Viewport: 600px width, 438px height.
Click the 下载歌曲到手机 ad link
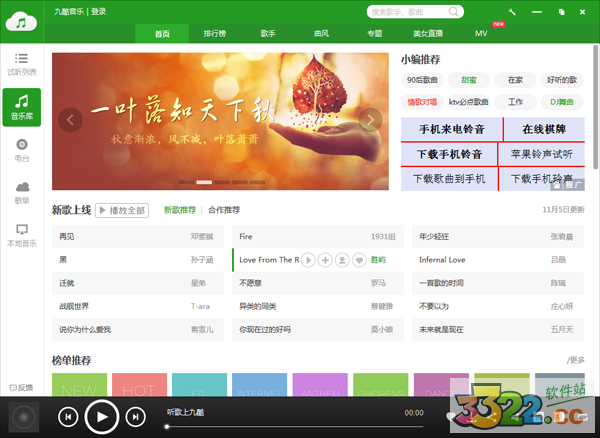point(449,179)
